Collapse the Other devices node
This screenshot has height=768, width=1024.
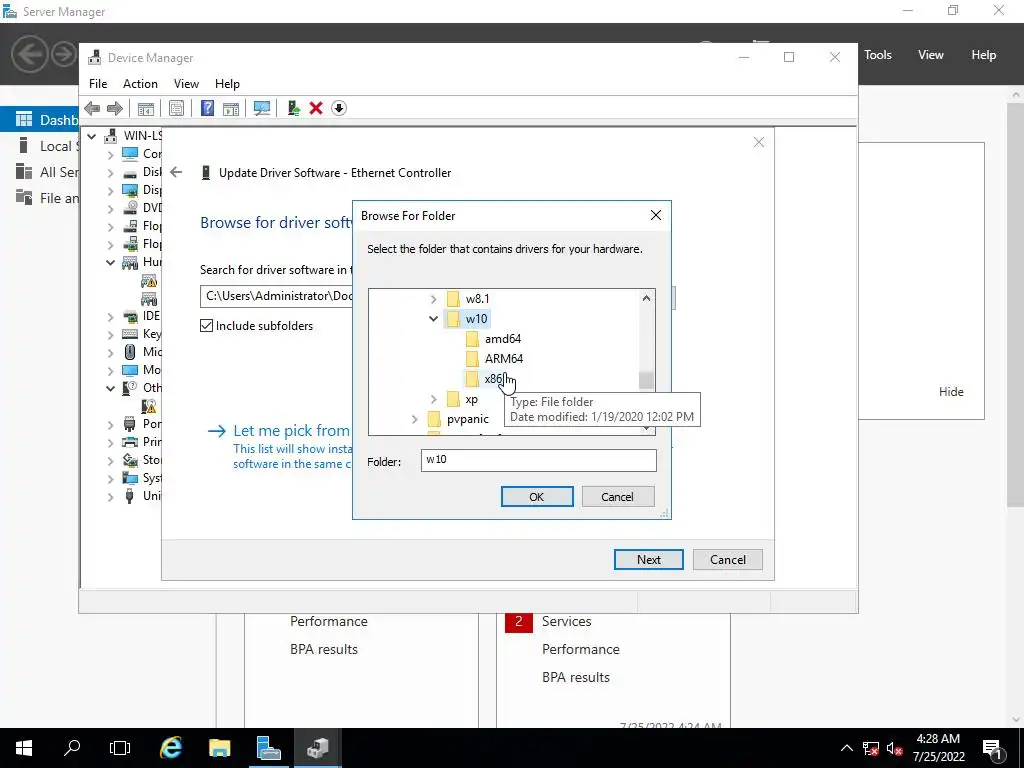tap(110, 388)
